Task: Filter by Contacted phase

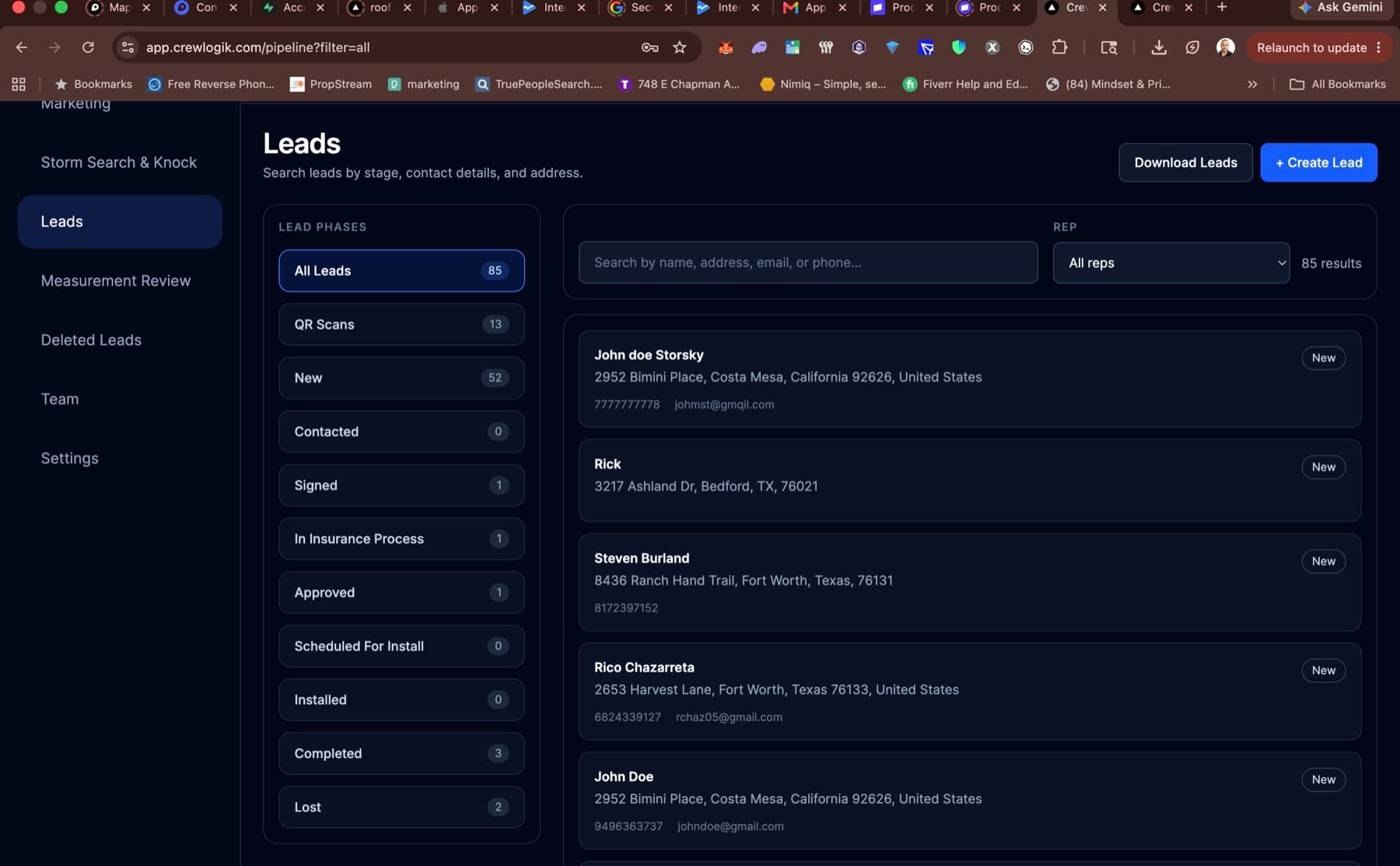Action: 401,431
